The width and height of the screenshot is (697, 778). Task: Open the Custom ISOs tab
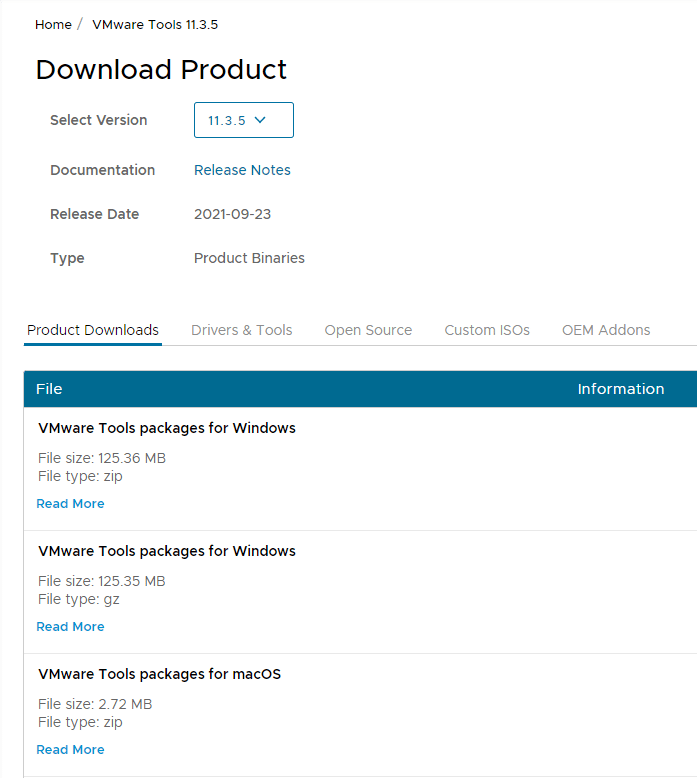[x=487, y=330]
